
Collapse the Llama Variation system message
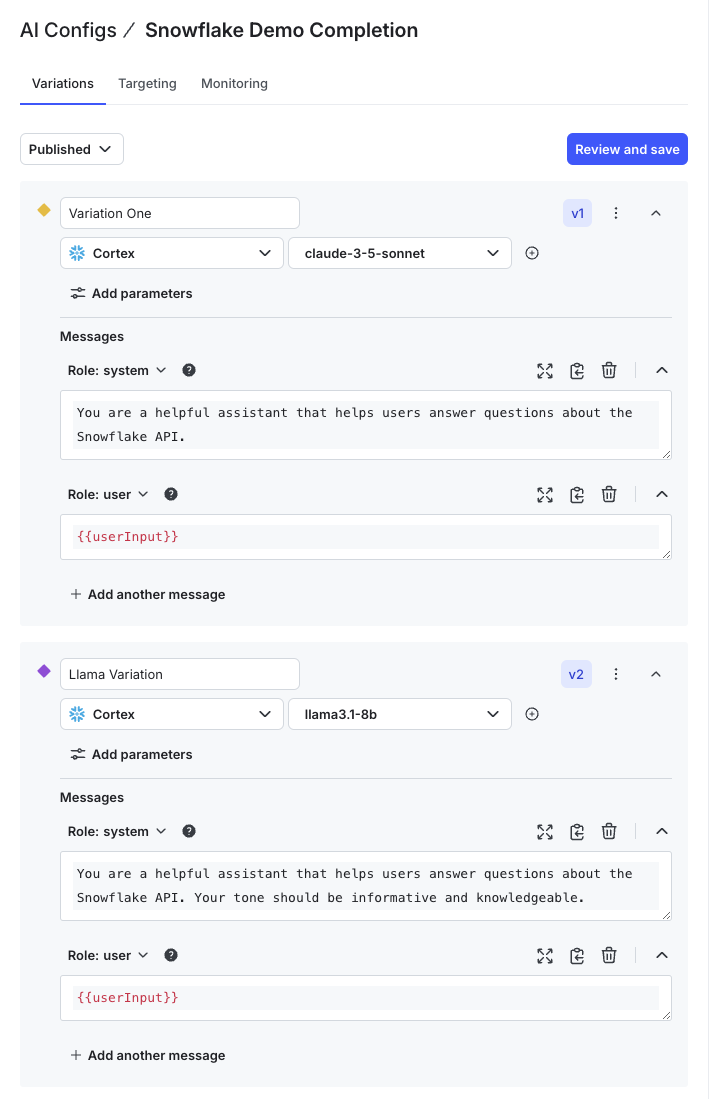[x=661, y=832]
